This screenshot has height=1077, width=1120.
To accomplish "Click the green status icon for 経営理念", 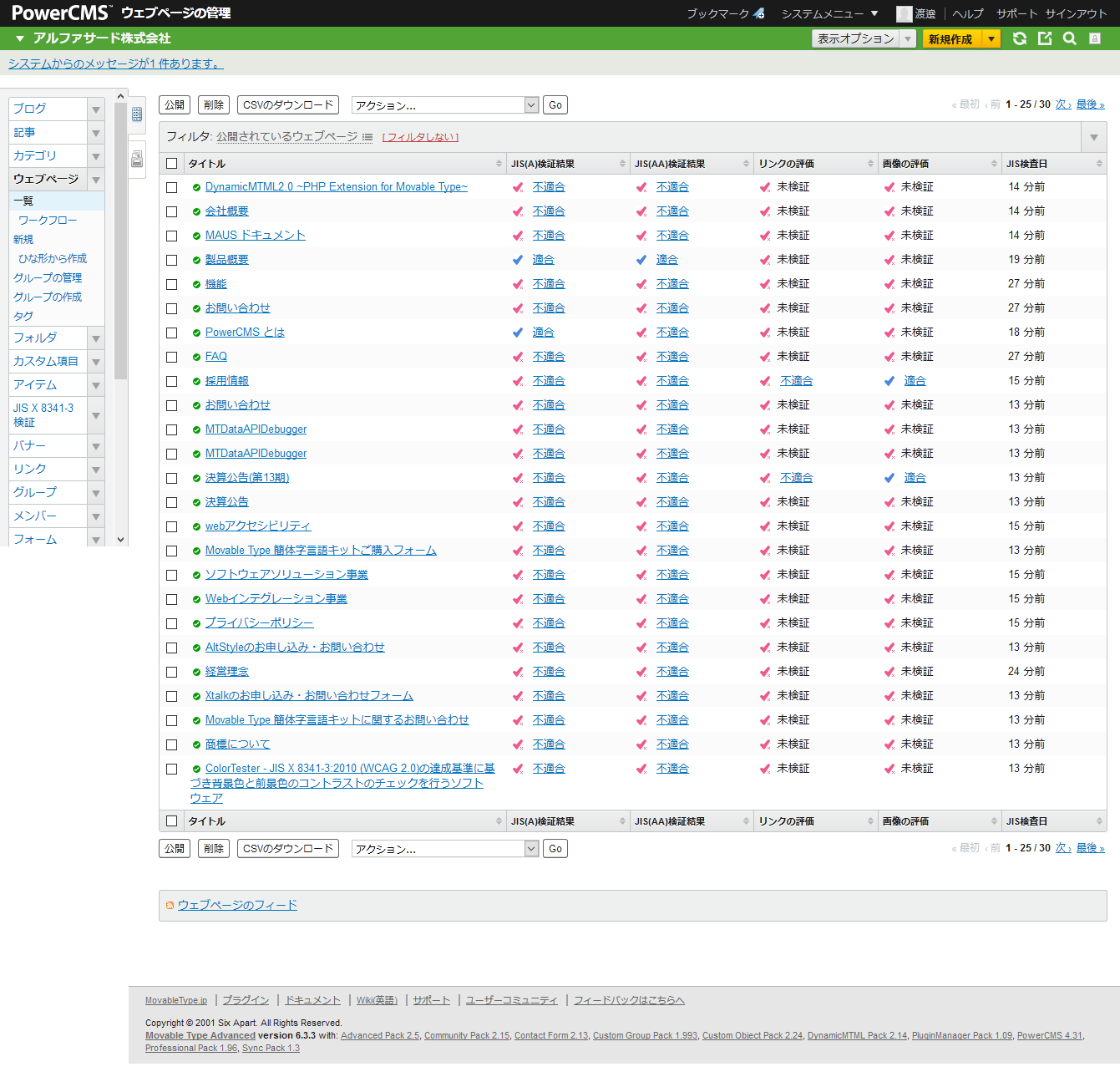I will (x=196, y=672).
